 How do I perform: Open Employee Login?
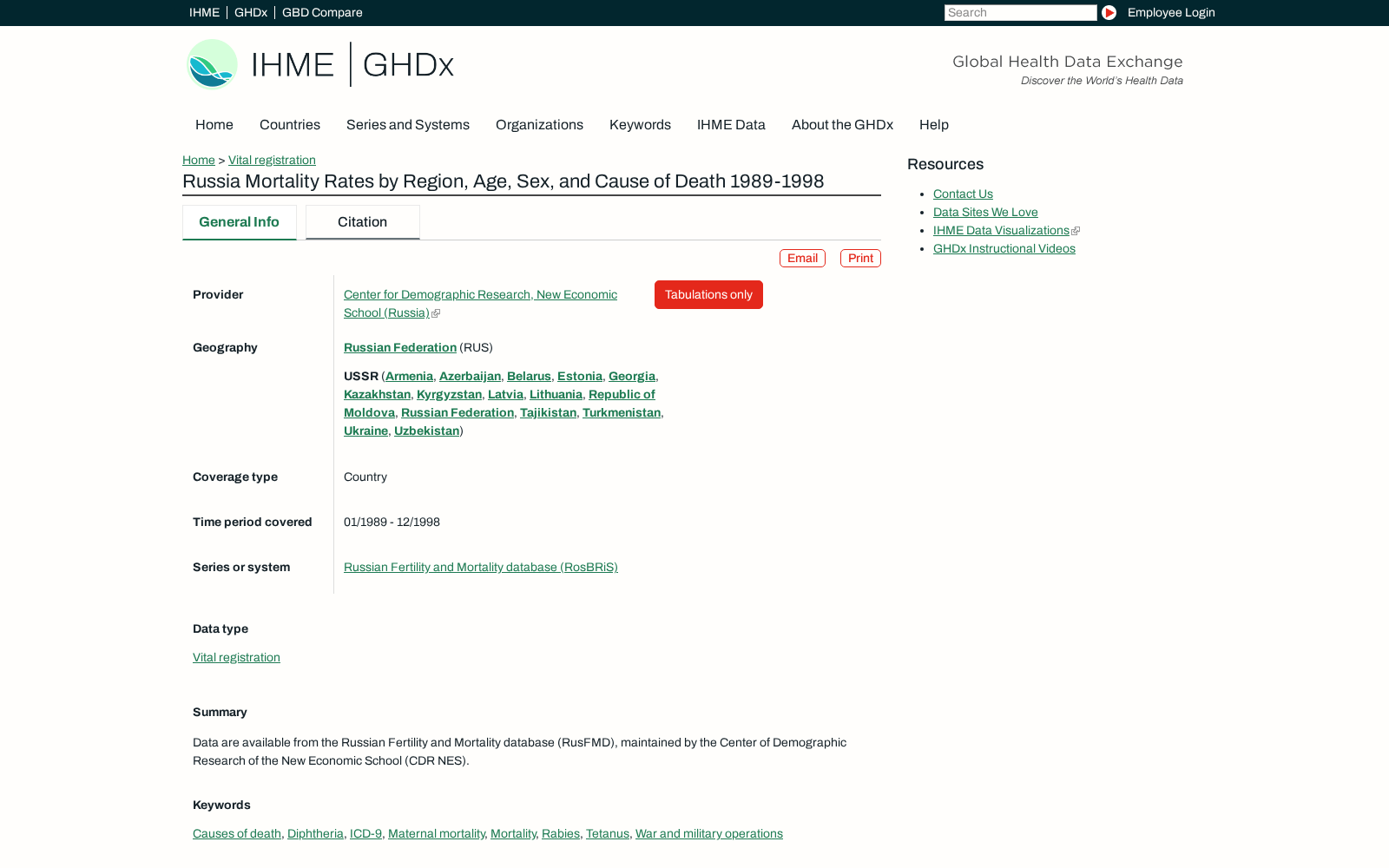(1171, 12)
